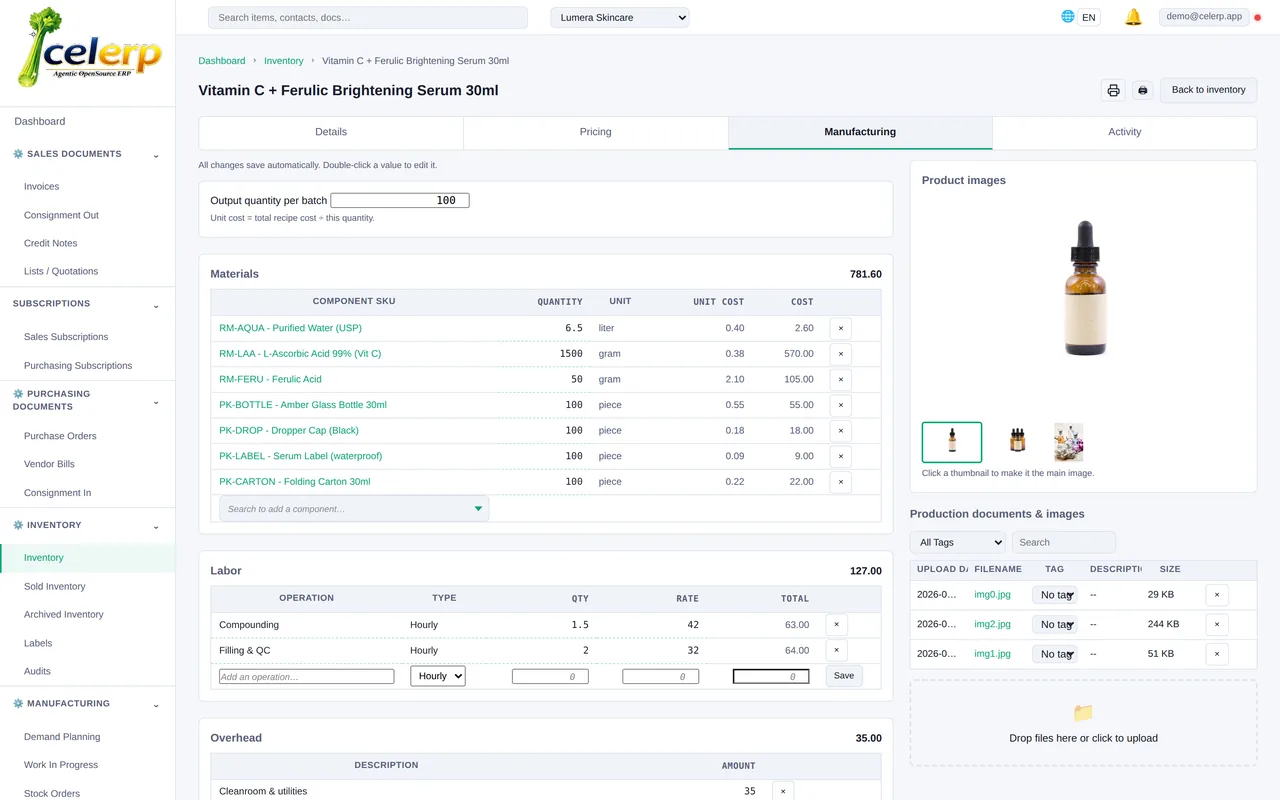This screenshot has width=1280, height=800.
Task: Open the EN language selector
Action: tap(1089, 18)
